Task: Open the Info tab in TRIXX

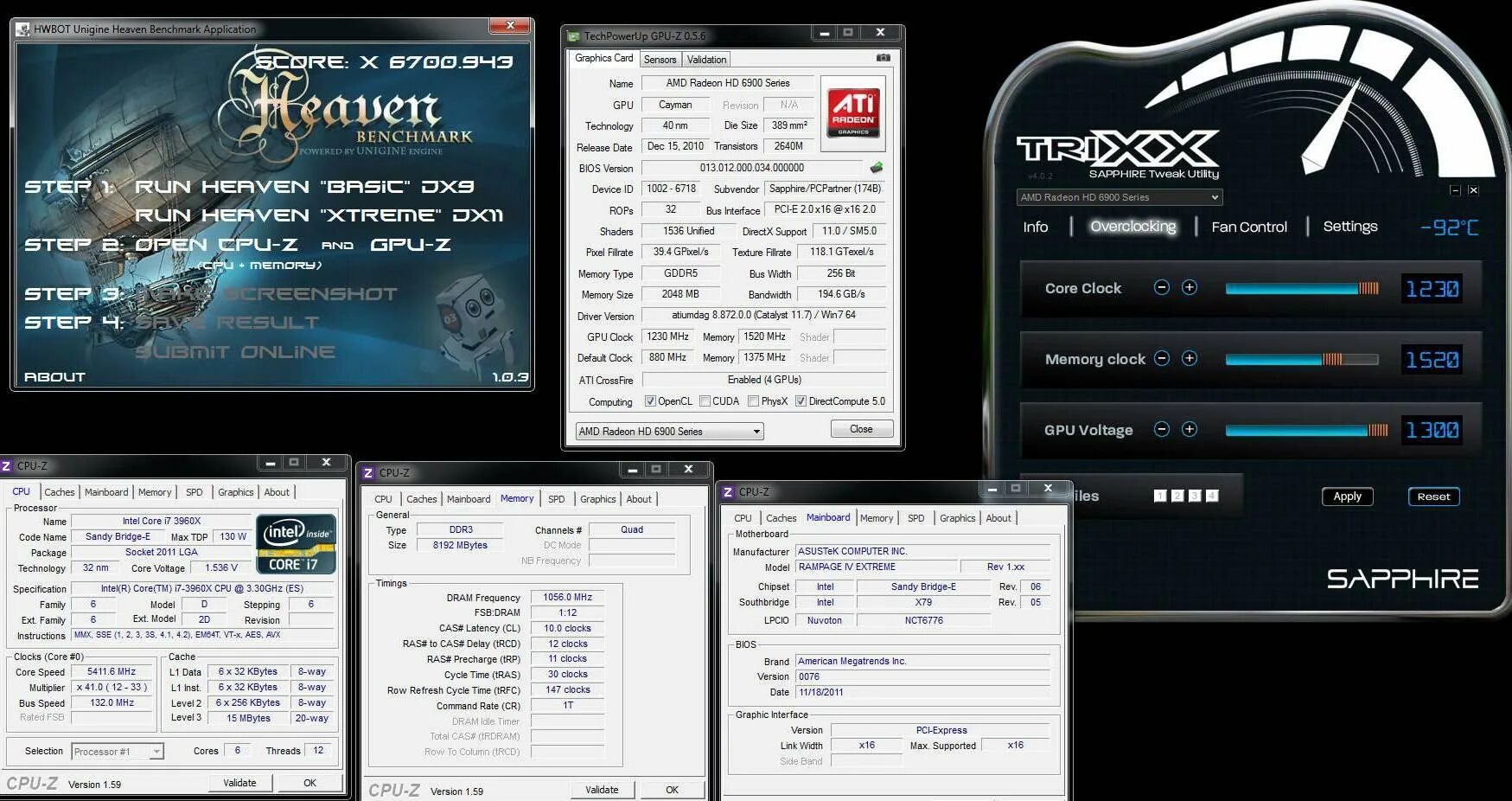Action: [x=1035, y=227]
